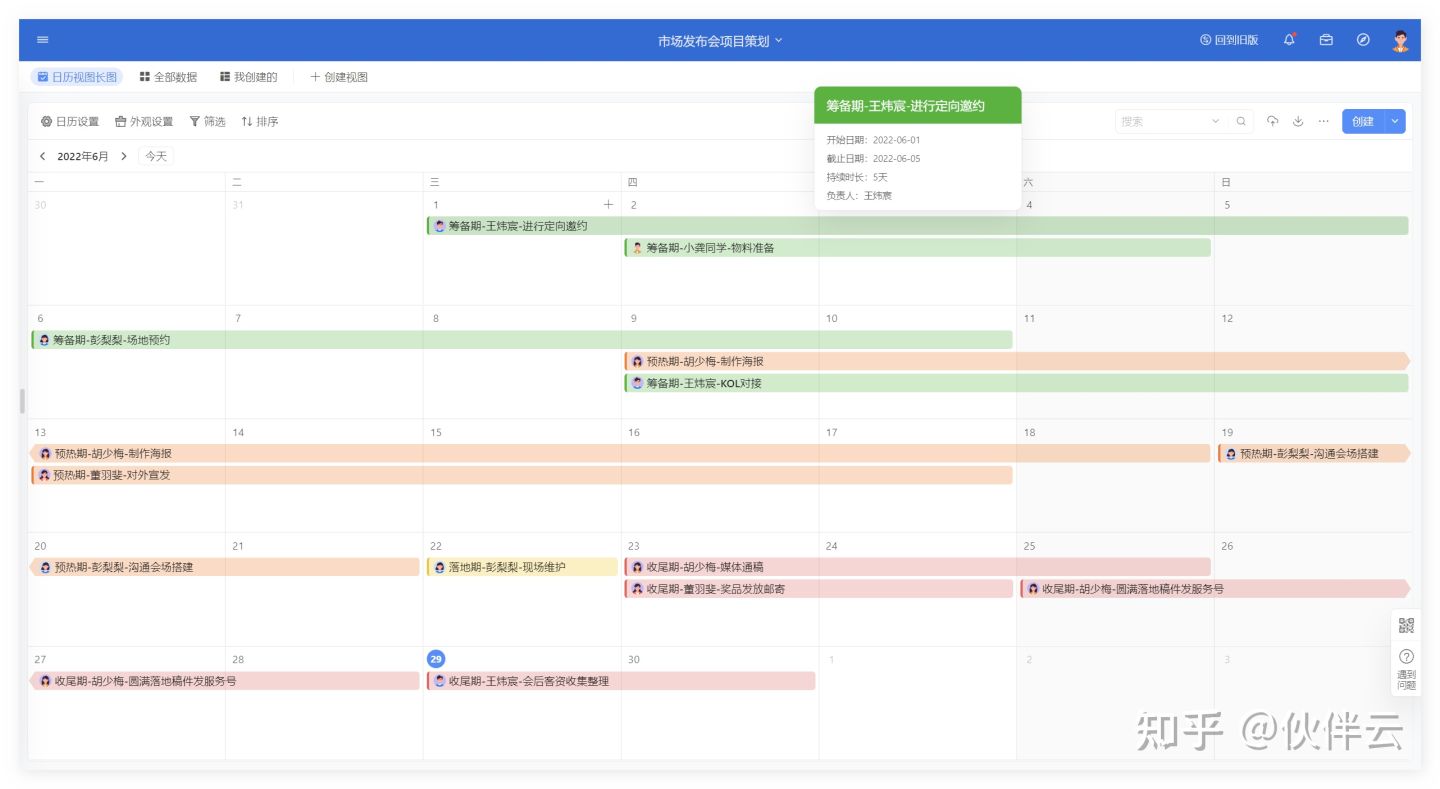Open 日历设置 calendar settings
The height and width of the screenshot is (789, 1440).
click(70, 121)
